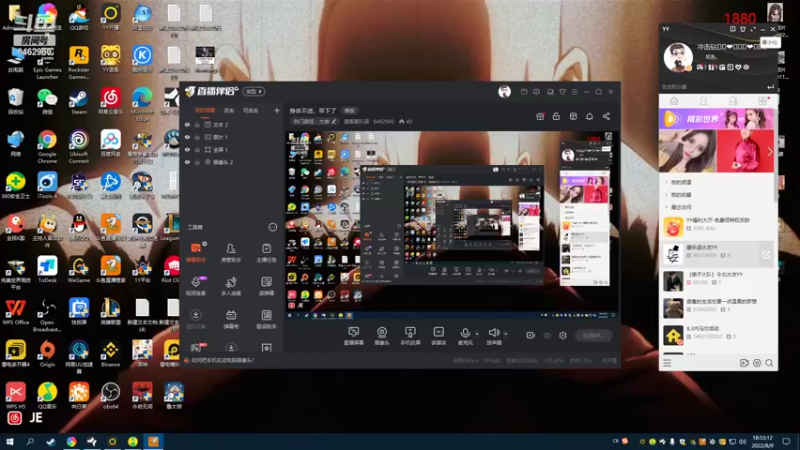
Task: Open the 房管助手 tool in the toolbox
Action: coord(231,253)
